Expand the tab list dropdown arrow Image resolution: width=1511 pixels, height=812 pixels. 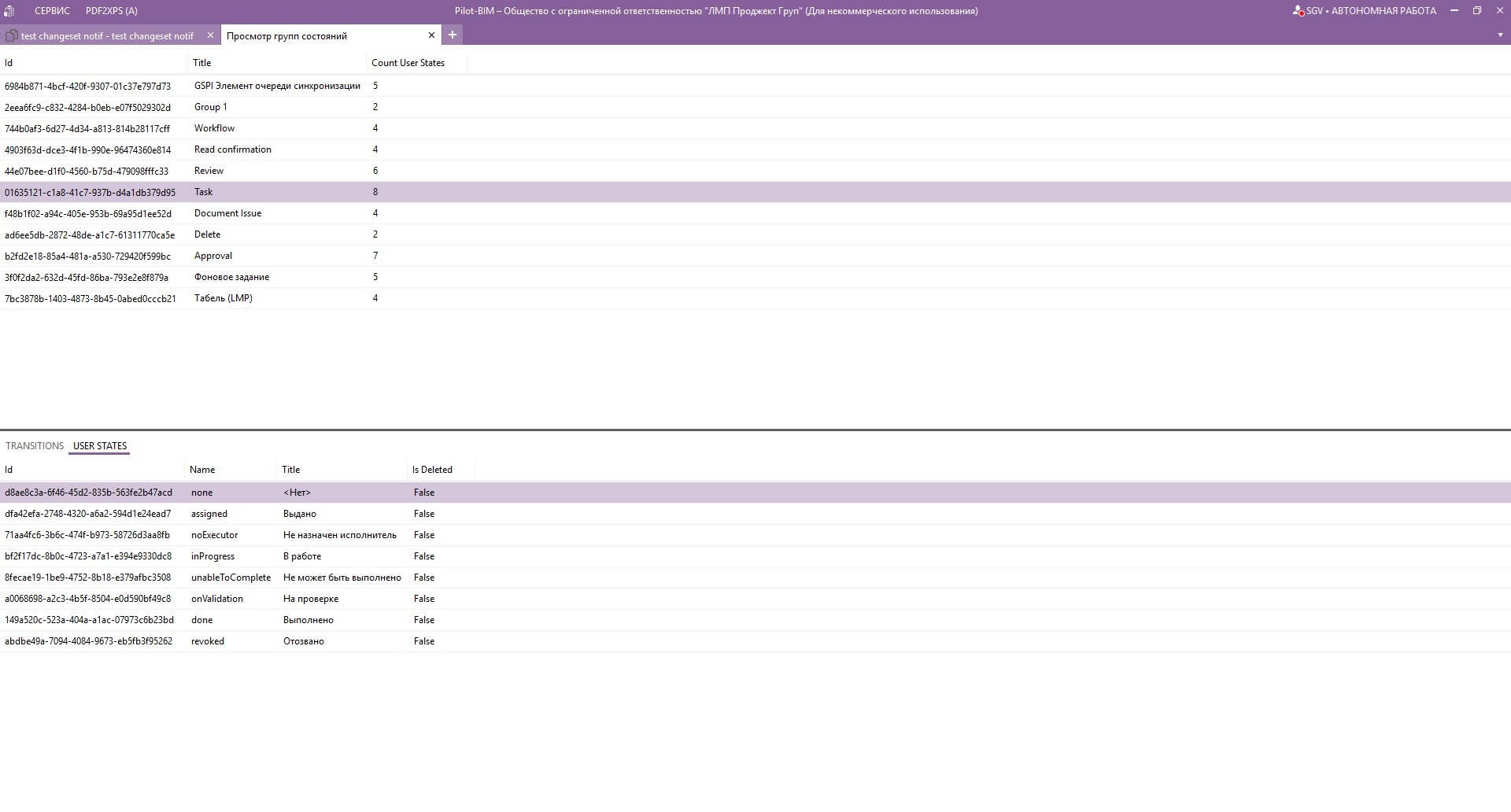(x=1500, y=35)
